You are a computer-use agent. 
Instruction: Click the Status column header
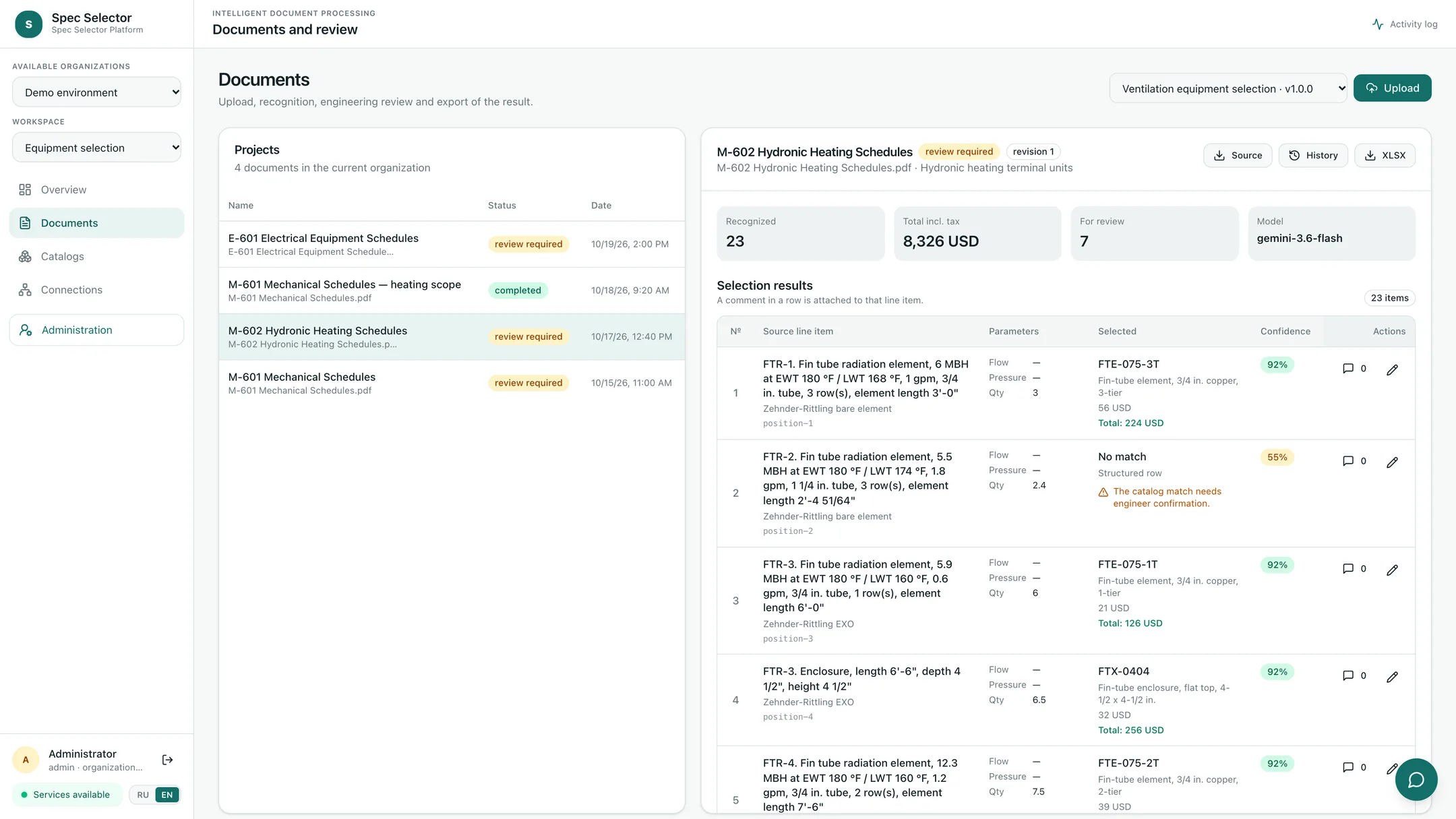502,206
